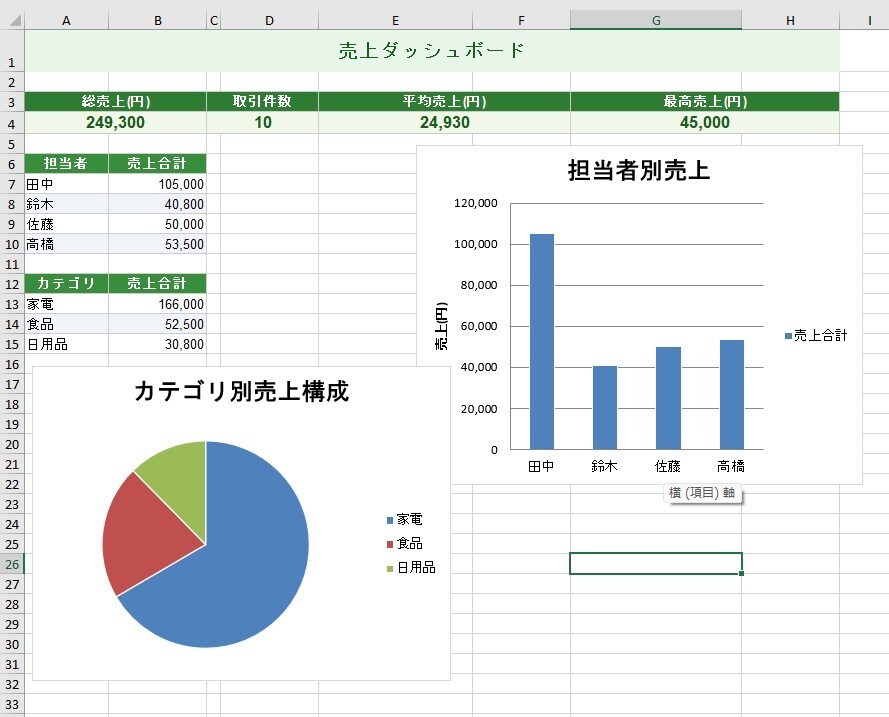Image resolution: width=889 pixels, height=717 pixels.
Task: Click the 鈴木 name cell
Action: tap(66, 204)
